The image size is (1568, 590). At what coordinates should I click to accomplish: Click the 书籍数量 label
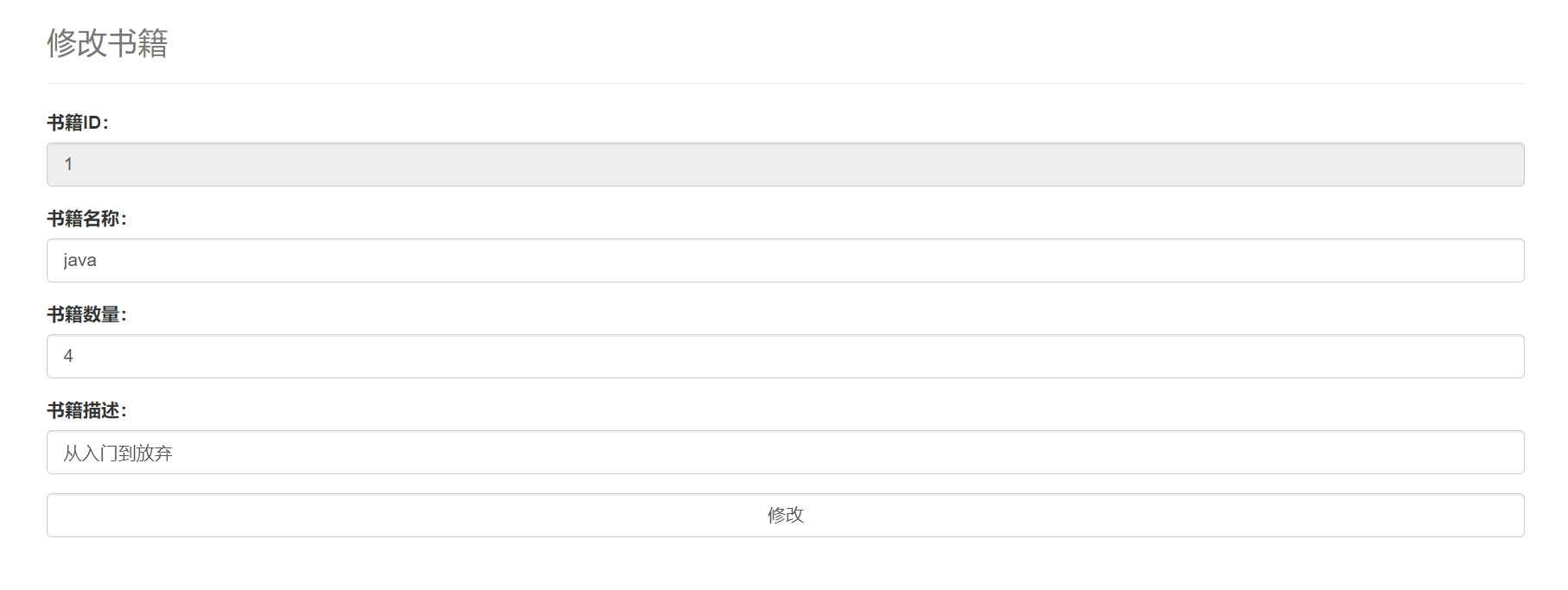(x=86, y=314)
